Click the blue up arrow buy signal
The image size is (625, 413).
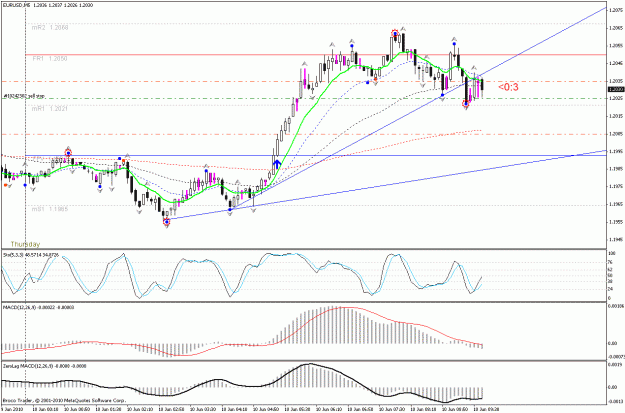coord(277,163)
